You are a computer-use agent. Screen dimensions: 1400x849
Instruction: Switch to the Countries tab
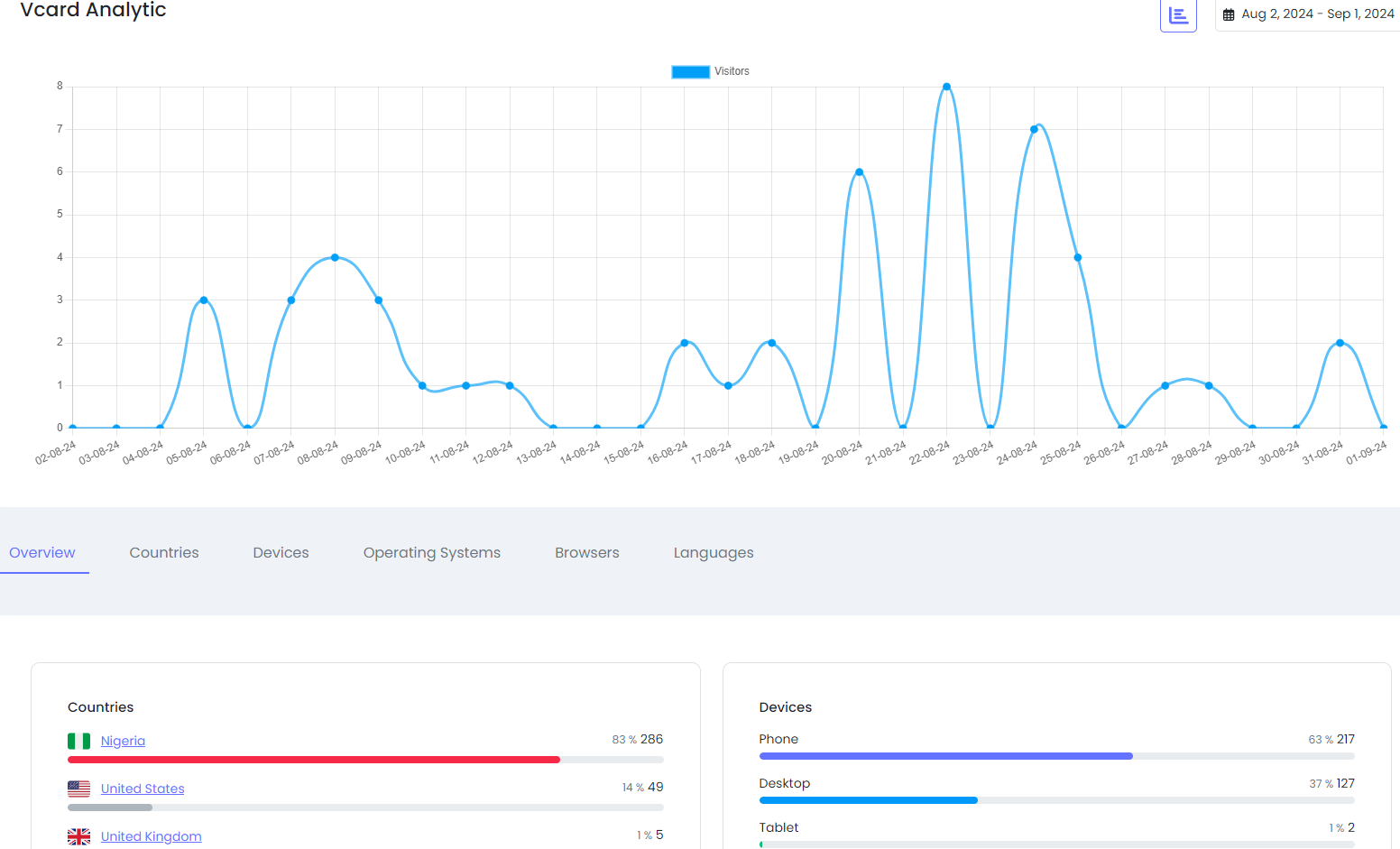164,553
